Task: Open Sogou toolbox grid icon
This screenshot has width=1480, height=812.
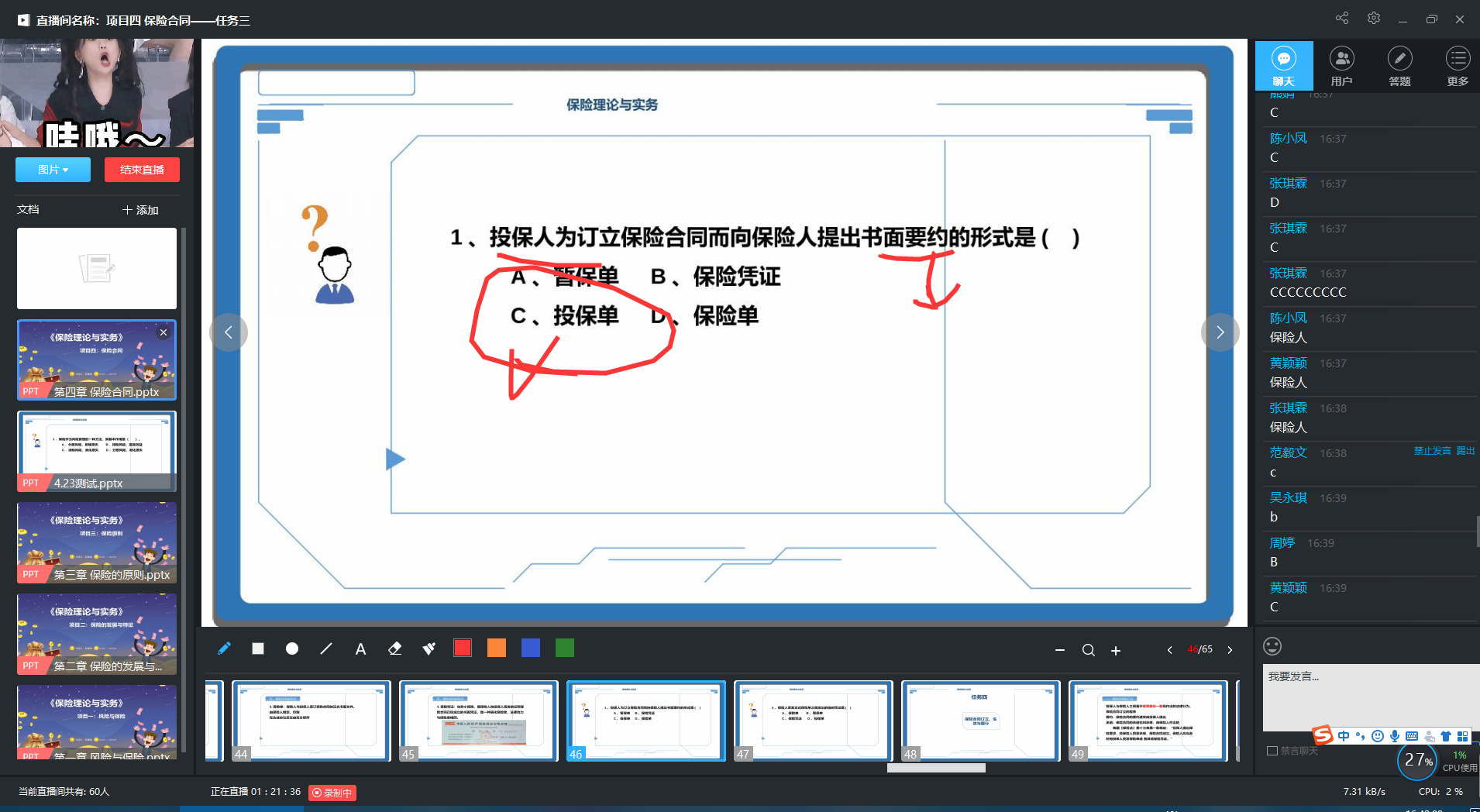Action: (x=1463, y=736)
